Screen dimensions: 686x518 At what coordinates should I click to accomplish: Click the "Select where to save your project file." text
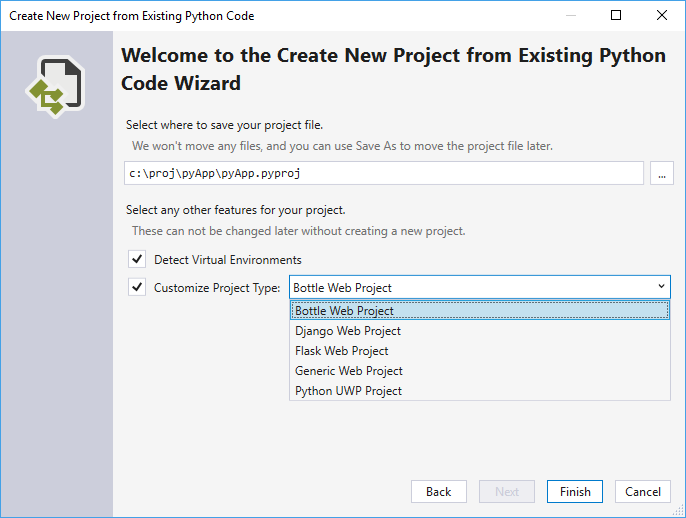point(224,125)
